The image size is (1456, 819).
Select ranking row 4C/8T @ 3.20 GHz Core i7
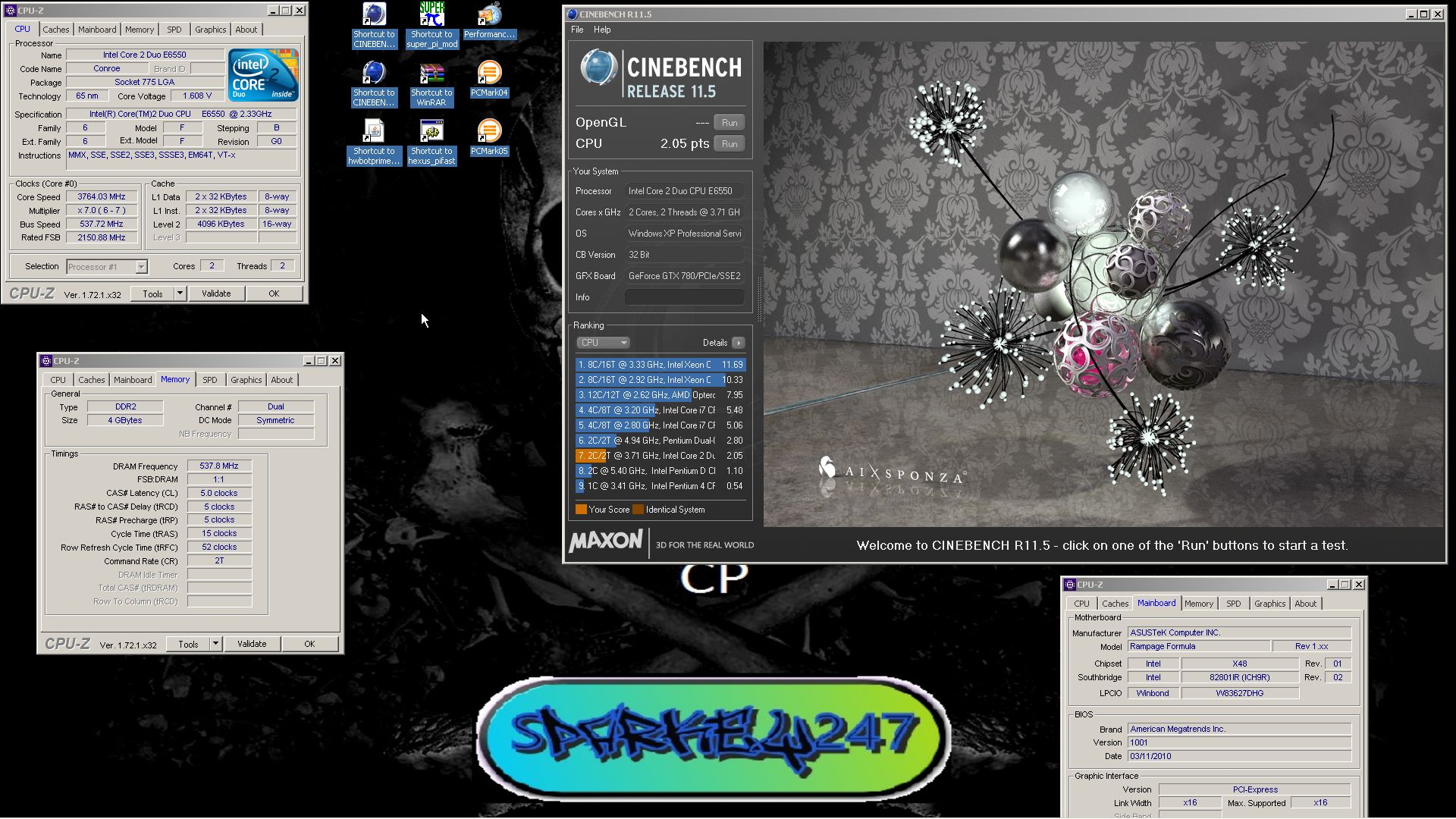point(661,410)
